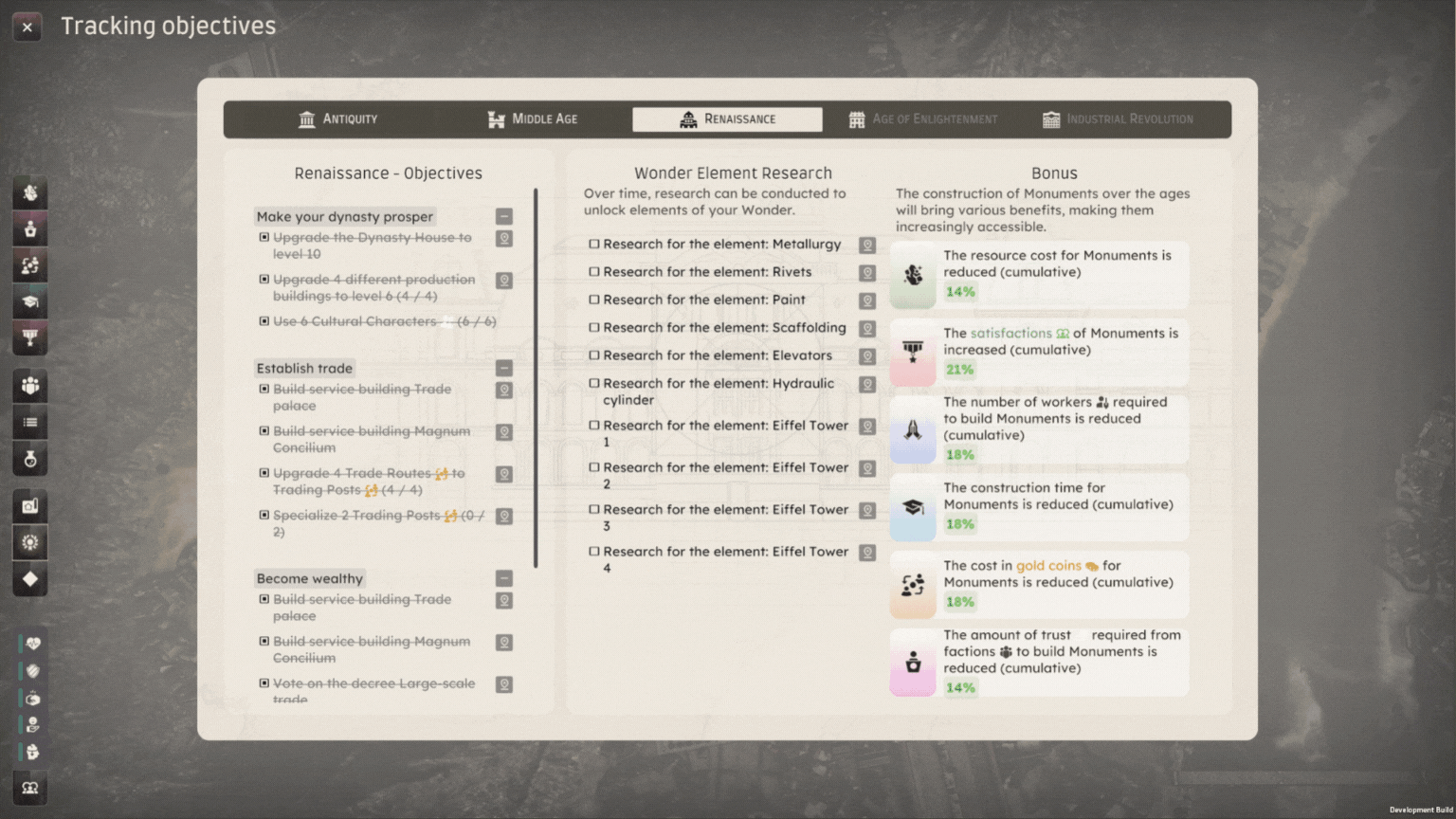The height and width of the screenshot is (819, 1456).
Task: Click the objectives list vertical scrollbar
Action: 536,379
